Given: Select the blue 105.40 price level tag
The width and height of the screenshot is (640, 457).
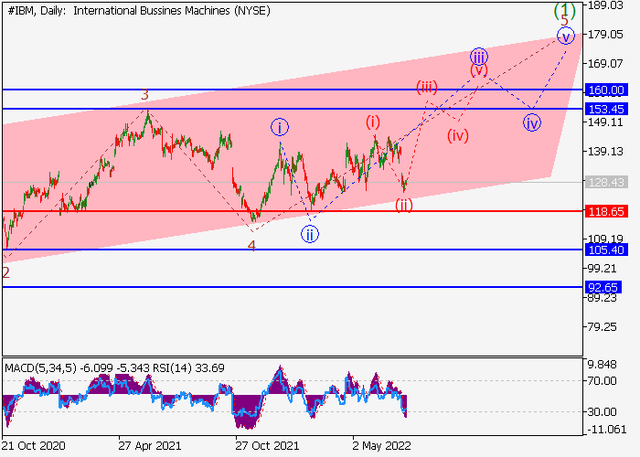Looking at the screenshot, I should (x=606, y=250).
